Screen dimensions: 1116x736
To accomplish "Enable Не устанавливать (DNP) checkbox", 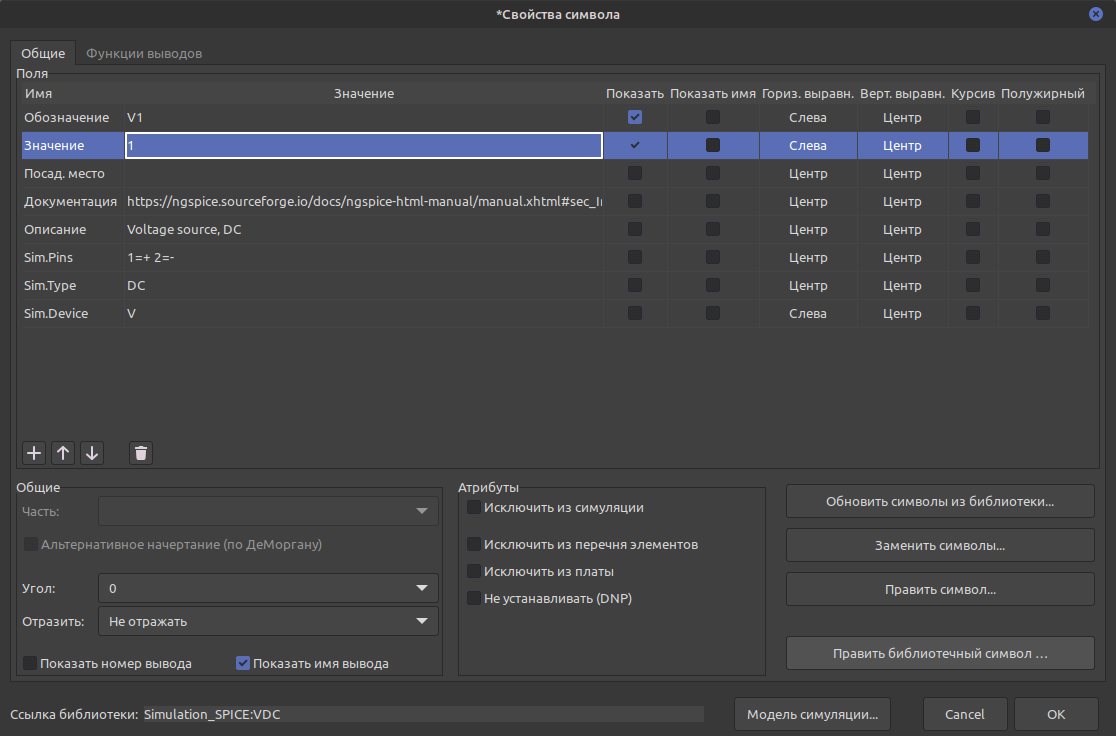I will [474, 599].
